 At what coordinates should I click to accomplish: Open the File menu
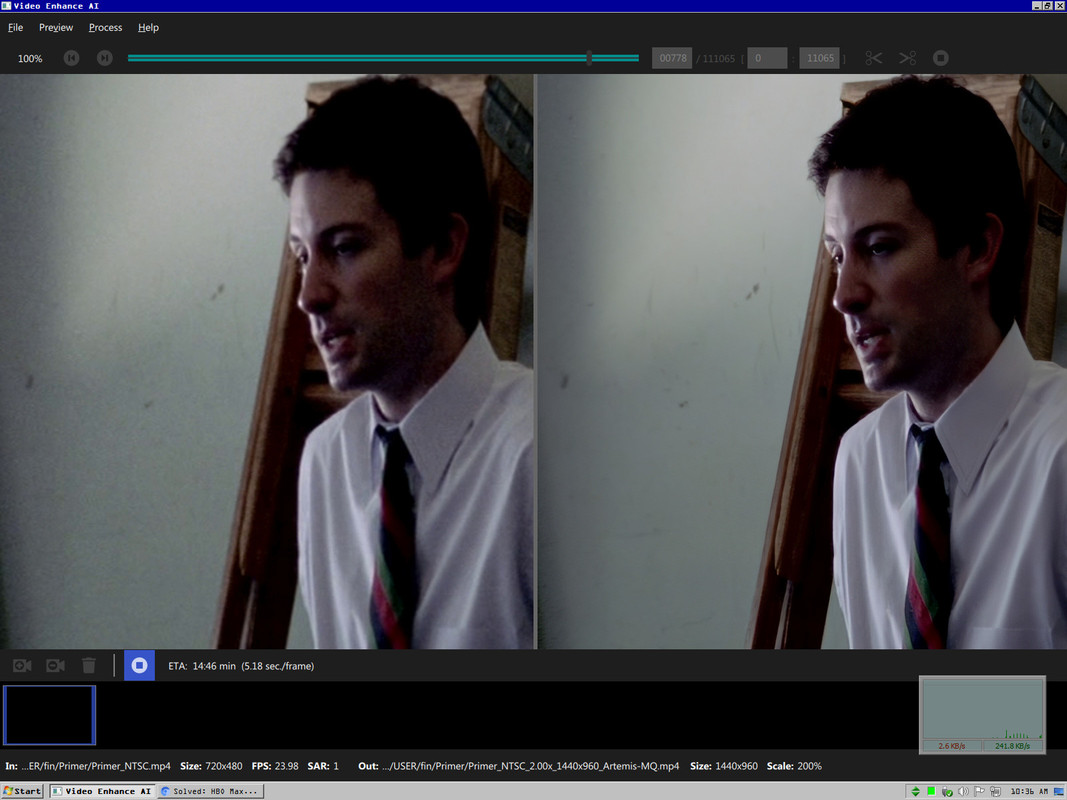pos(15,27)
